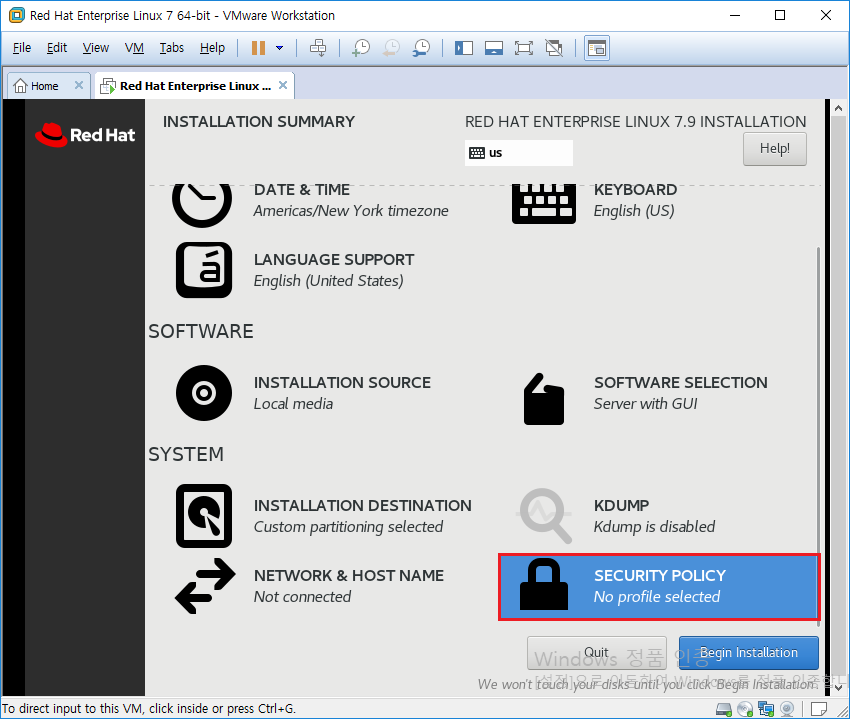The image size is (850, 719).
Task: Click Server with GUI text
Action: (645, 404)
